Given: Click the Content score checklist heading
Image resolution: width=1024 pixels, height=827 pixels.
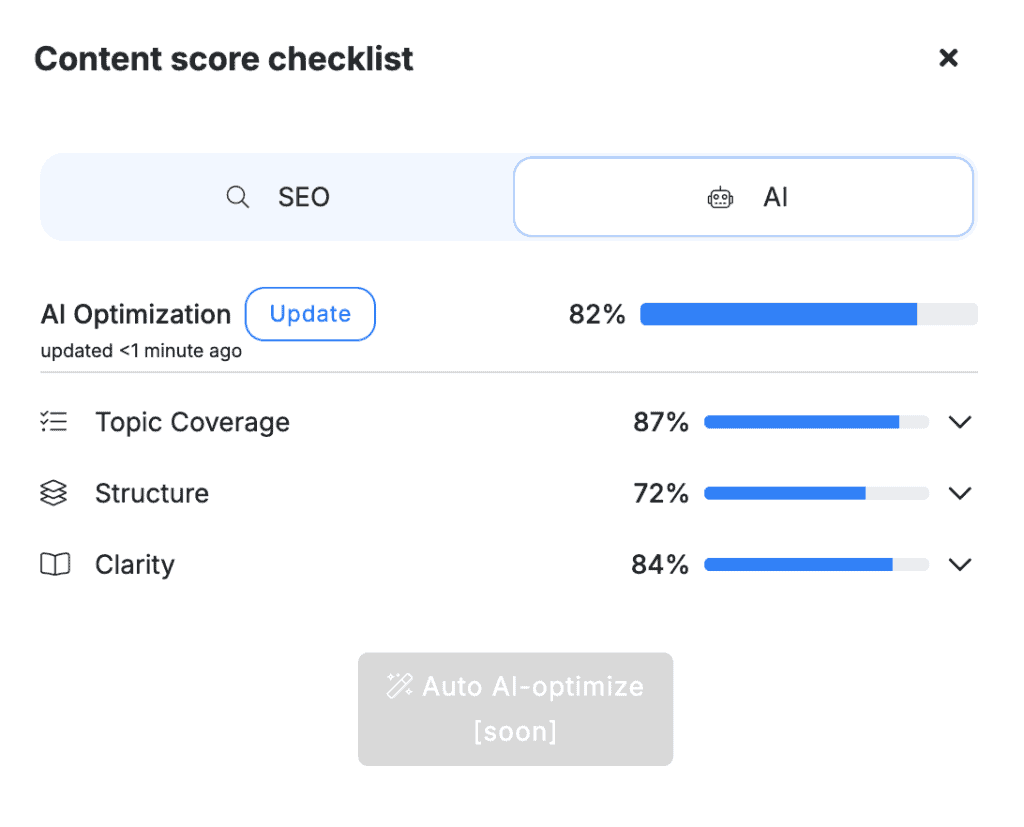Looking at the screenshot, I should [224, 59].
